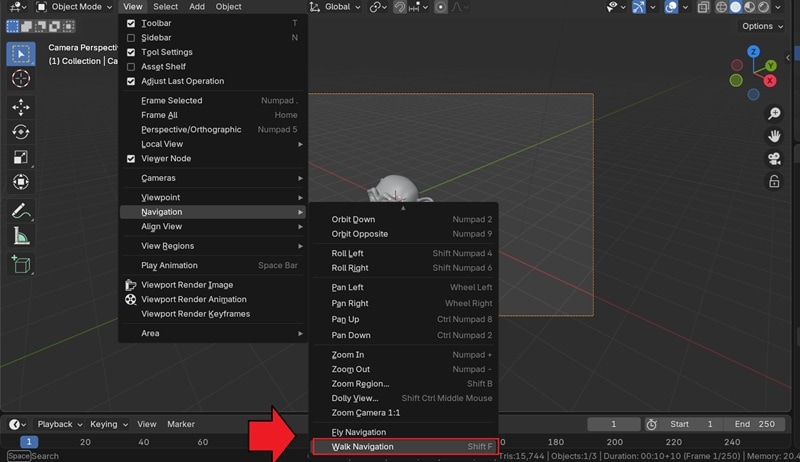Toggle the camera view icon
This screenshot has width=800, height=462.
click(x=774, y=159)
